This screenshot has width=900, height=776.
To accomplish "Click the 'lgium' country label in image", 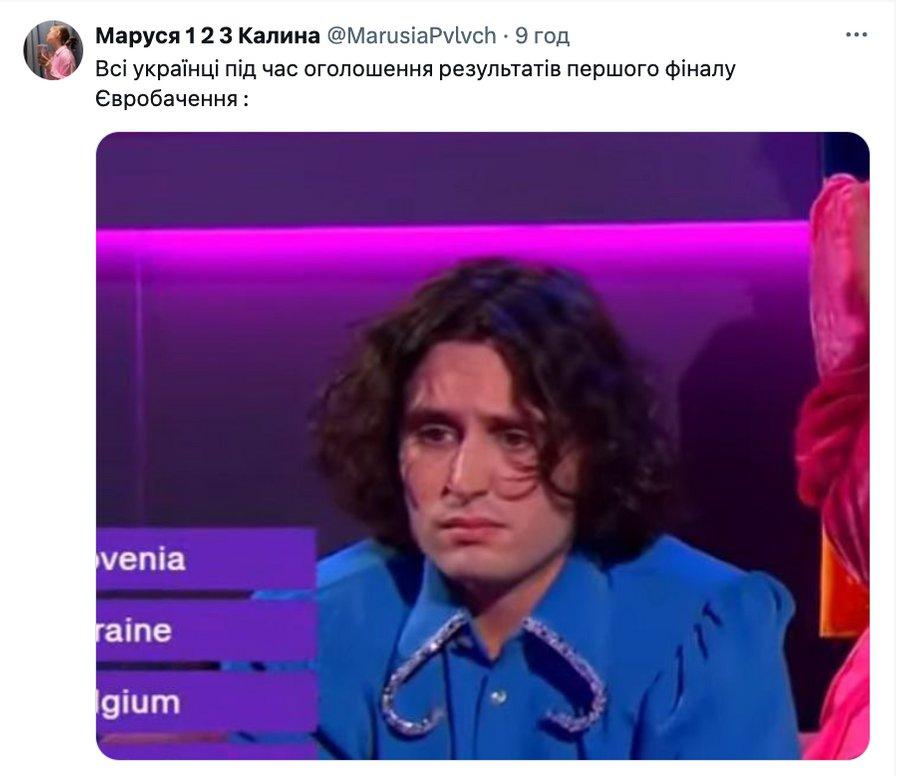I will click(138, 704).
